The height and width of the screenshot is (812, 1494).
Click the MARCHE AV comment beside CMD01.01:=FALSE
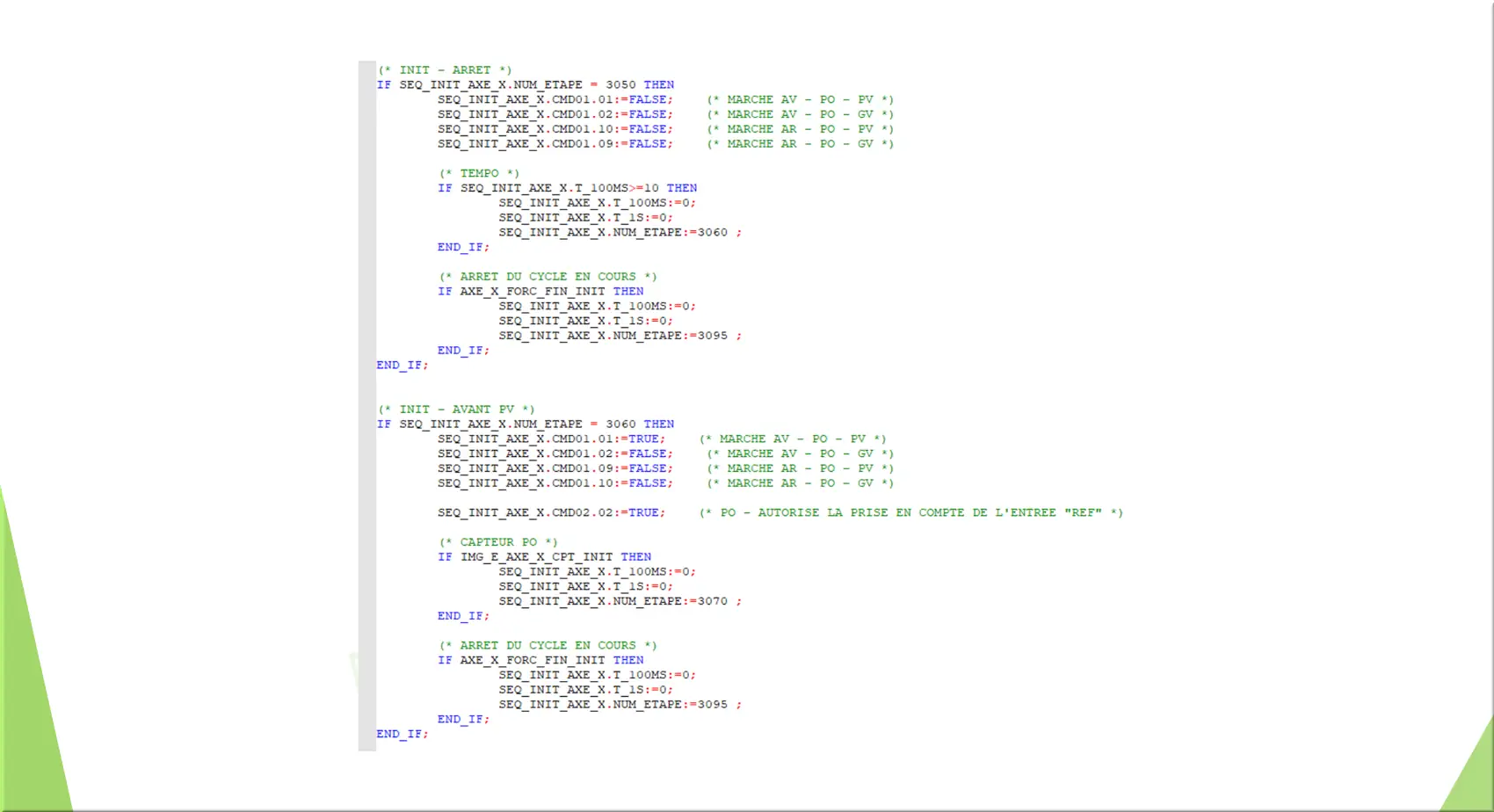coord(801,100)
